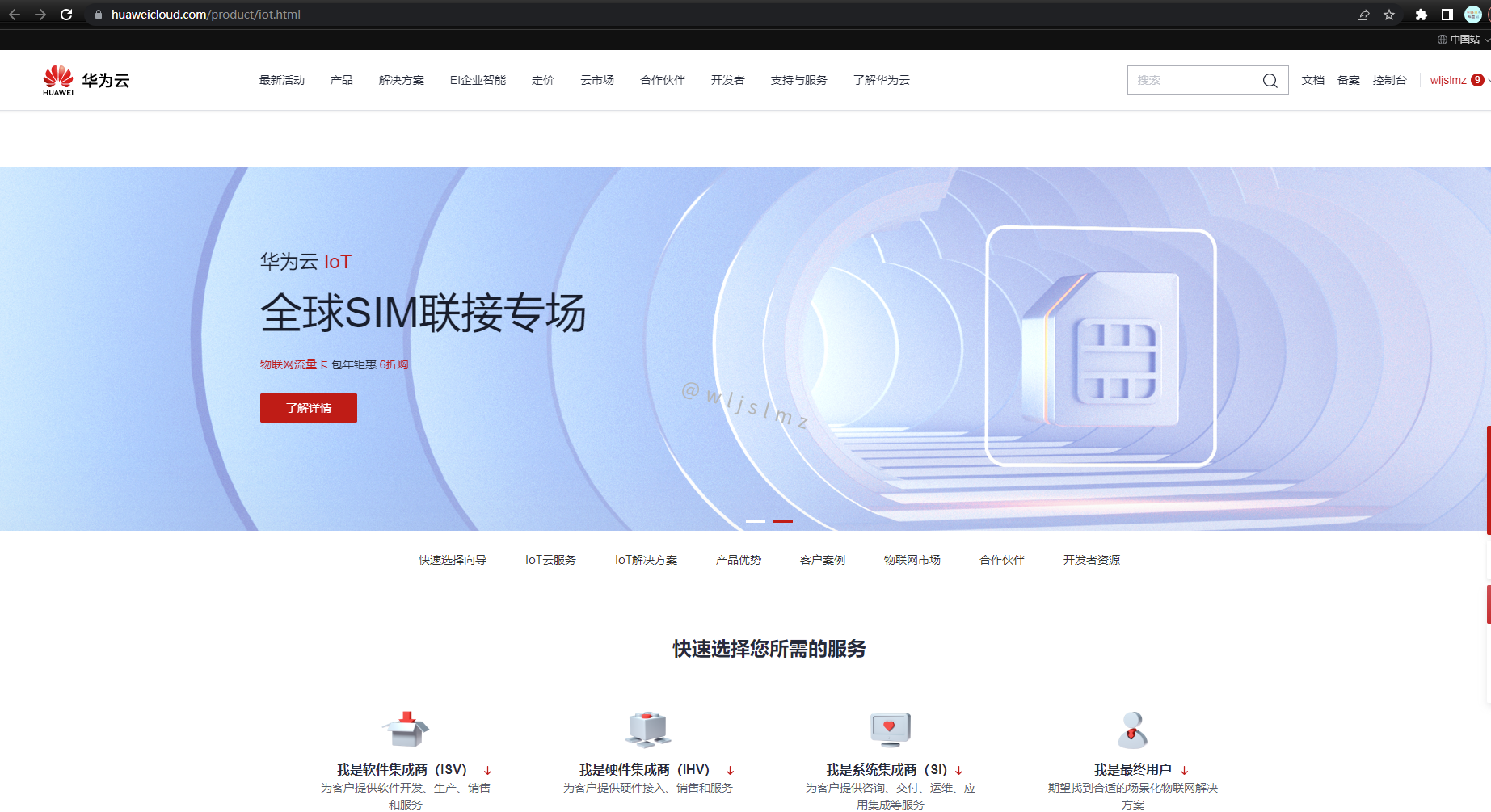This screenshot has height=812, width=1491.
Task: Click the 我是系统集成商 (SI) heading
Action: tap(887, 770)
